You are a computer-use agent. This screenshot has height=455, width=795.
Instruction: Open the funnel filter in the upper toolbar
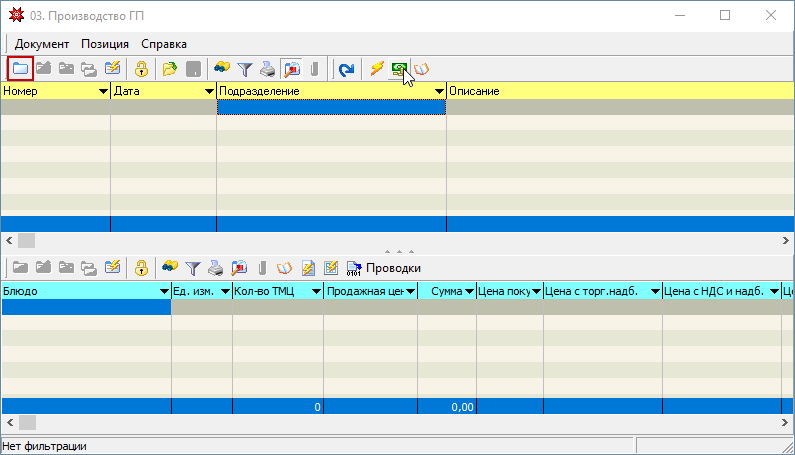tap(245, 69)
